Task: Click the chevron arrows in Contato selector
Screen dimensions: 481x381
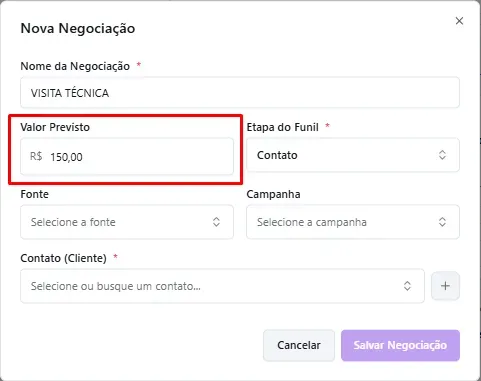Action: coord(407,286)
